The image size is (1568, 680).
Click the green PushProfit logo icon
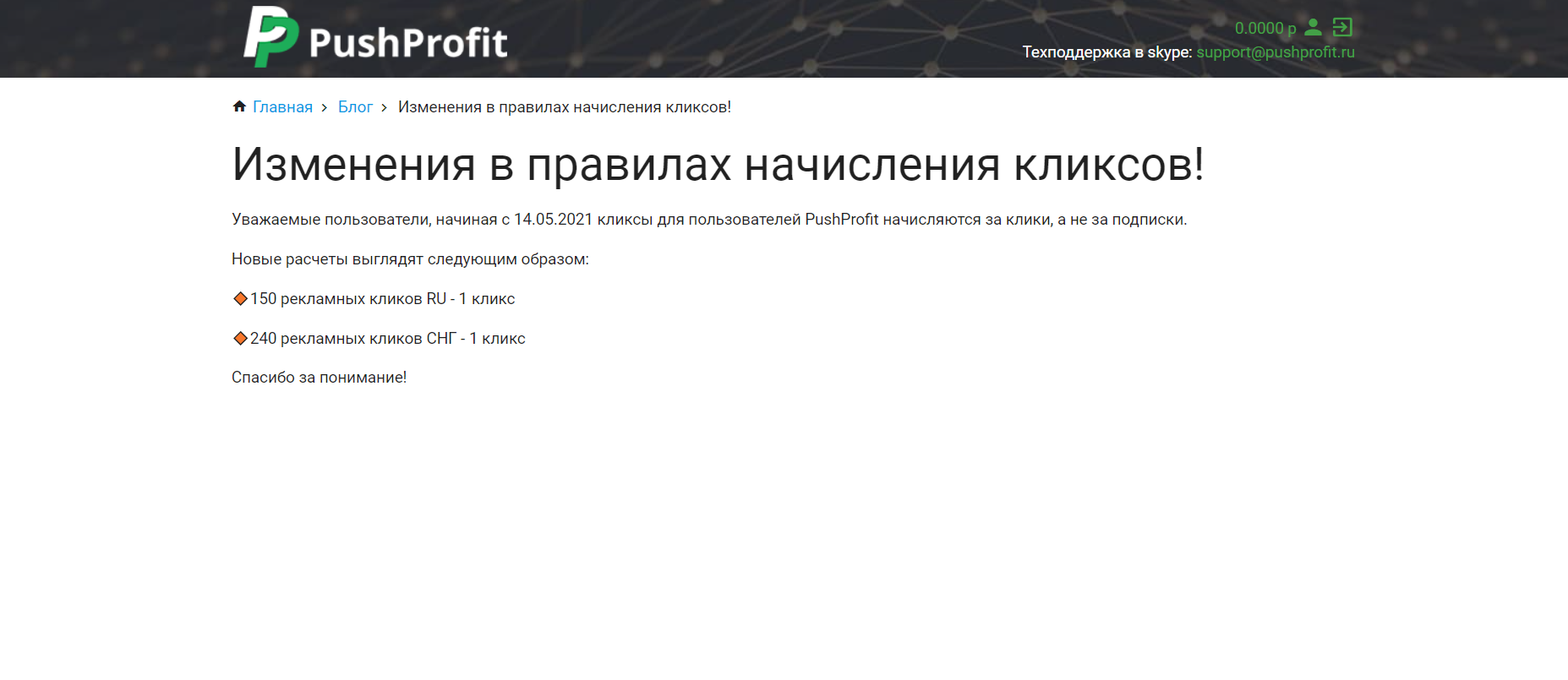[x=270, y=37]
